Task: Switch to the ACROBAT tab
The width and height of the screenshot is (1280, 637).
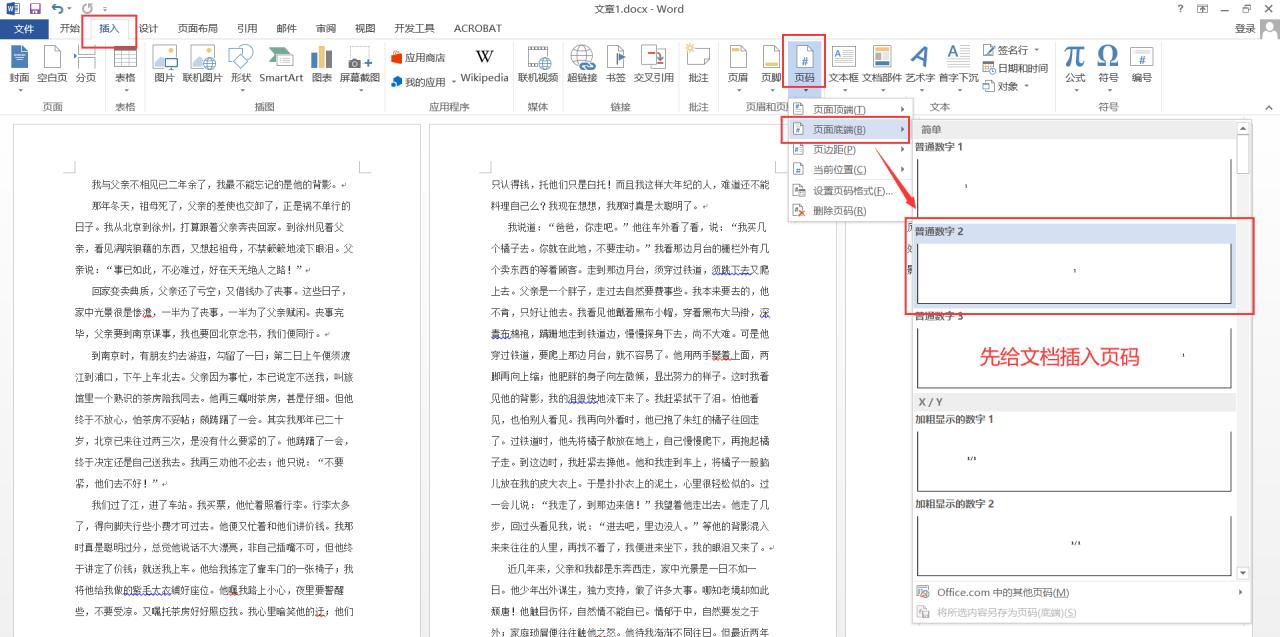Action: point(478,28)
